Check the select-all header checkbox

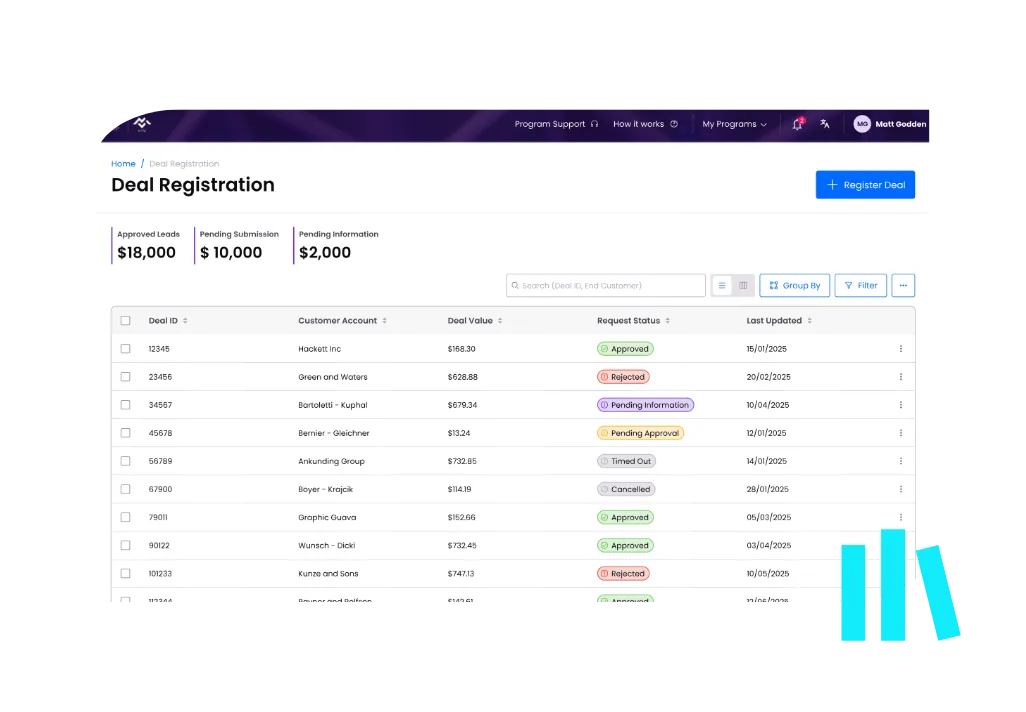pyautogui.click(x=125, y=320)
